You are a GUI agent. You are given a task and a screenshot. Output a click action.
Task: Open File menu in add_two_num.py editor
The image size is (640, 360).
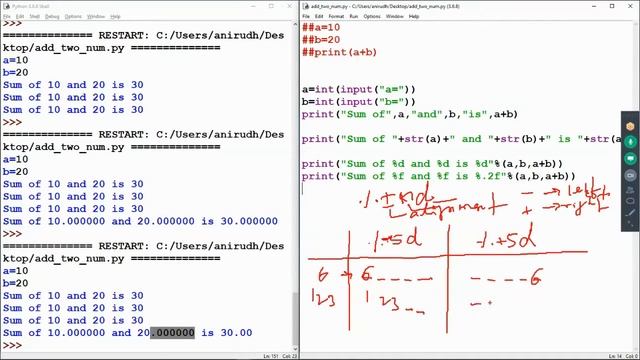[x=306, y=16]
